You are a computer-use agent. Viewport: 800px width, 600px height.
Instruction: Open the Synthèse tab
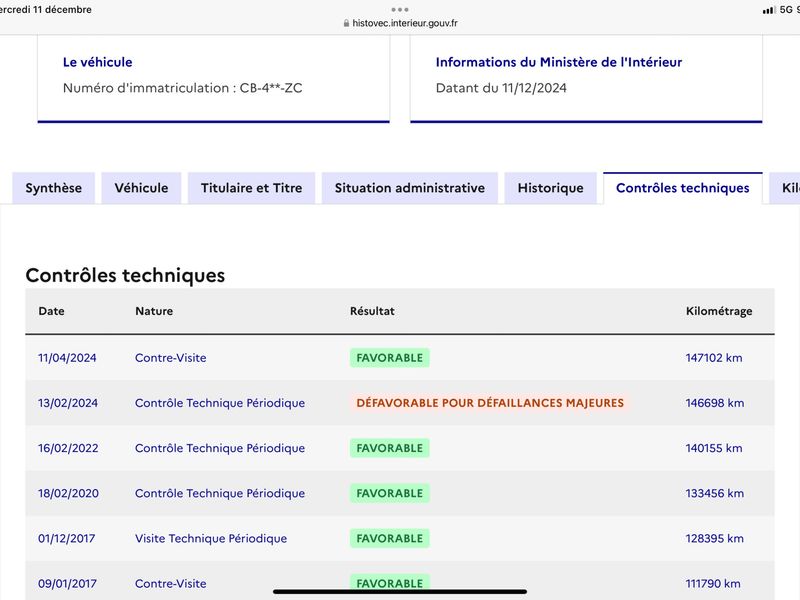(x=54, y=188)
